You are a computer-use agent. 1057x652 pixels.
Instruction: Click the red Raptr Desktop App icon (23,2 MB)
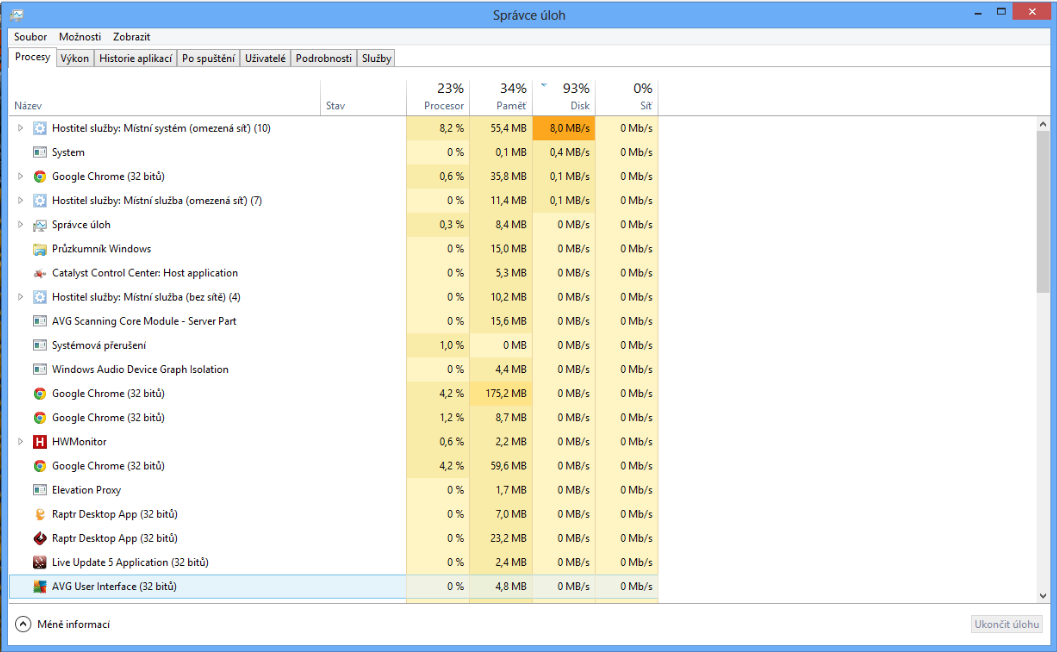[40, 539]
